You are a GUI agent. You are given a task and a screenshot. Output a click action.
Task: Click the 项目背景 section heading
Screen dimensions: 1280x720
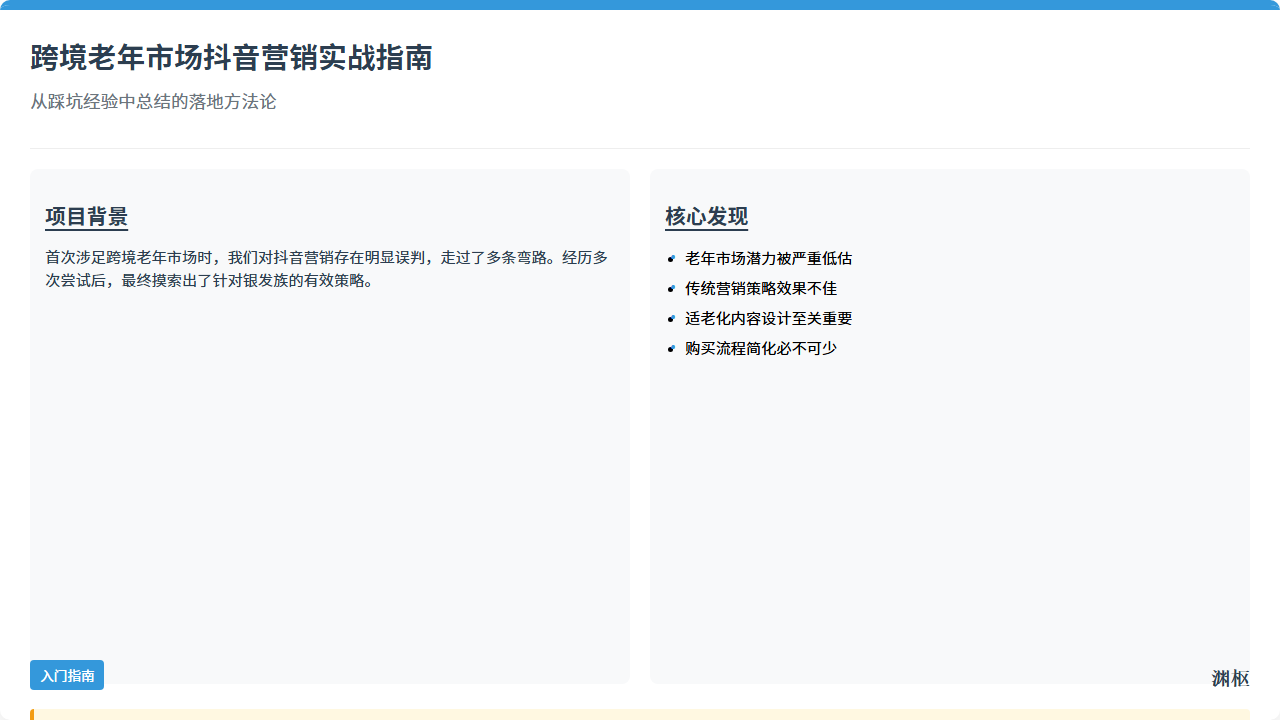point(87,217)
